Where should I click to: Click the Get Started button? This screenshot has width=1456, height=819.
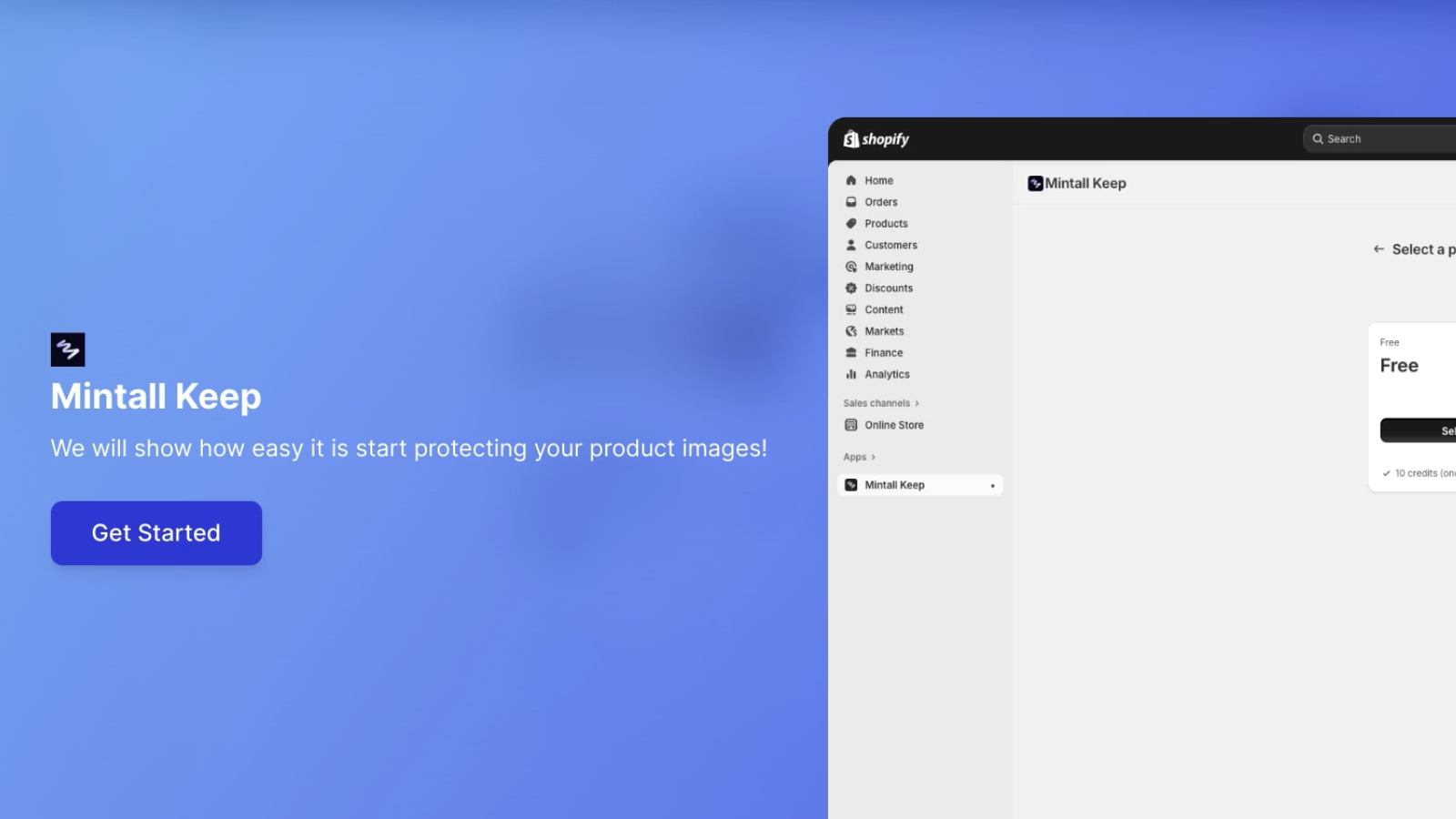[x=156, y=532]
